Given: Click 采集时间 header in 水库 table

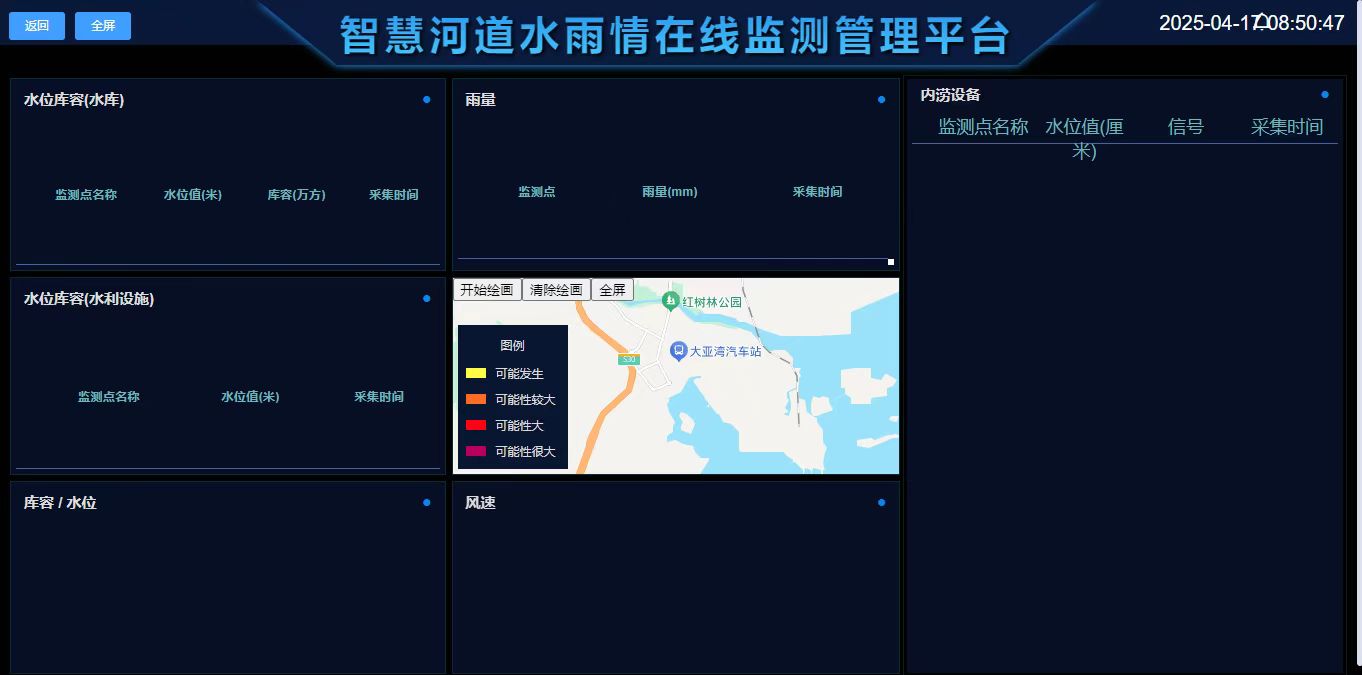Looking at the screenshot, I should (394, 195).
